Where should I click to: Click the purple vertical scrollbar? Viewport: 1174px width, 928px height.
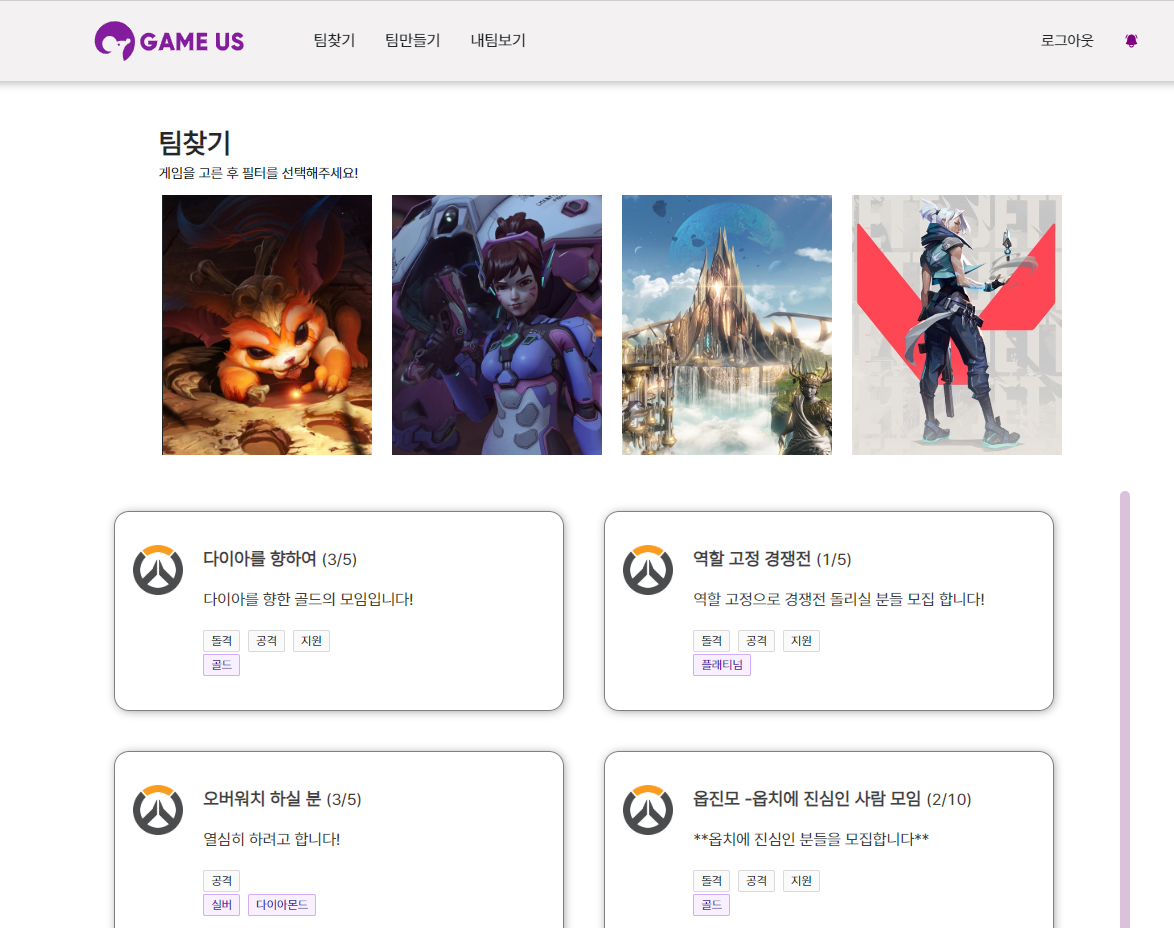(x=1125, y=709)
